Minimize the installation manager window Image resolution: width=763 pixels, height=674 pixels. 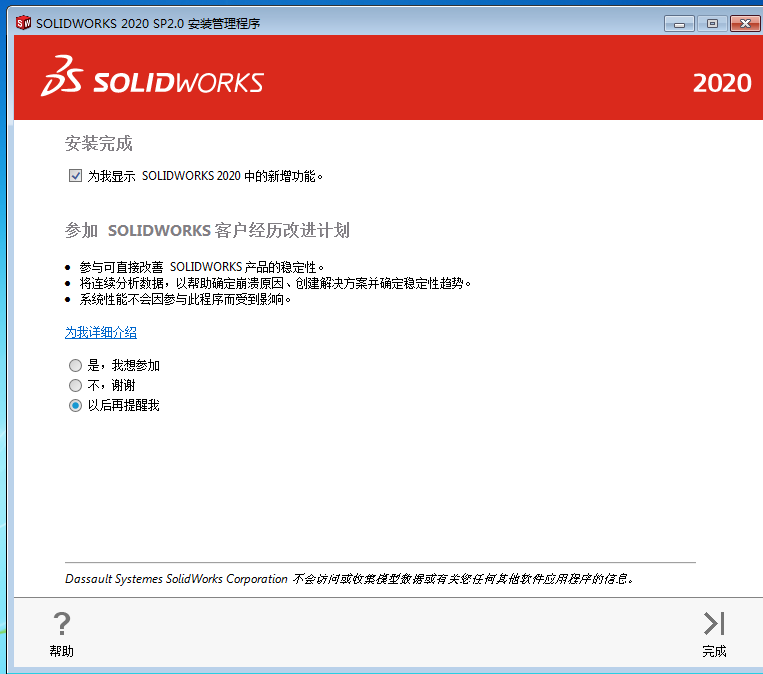click(x=679, y=23)
